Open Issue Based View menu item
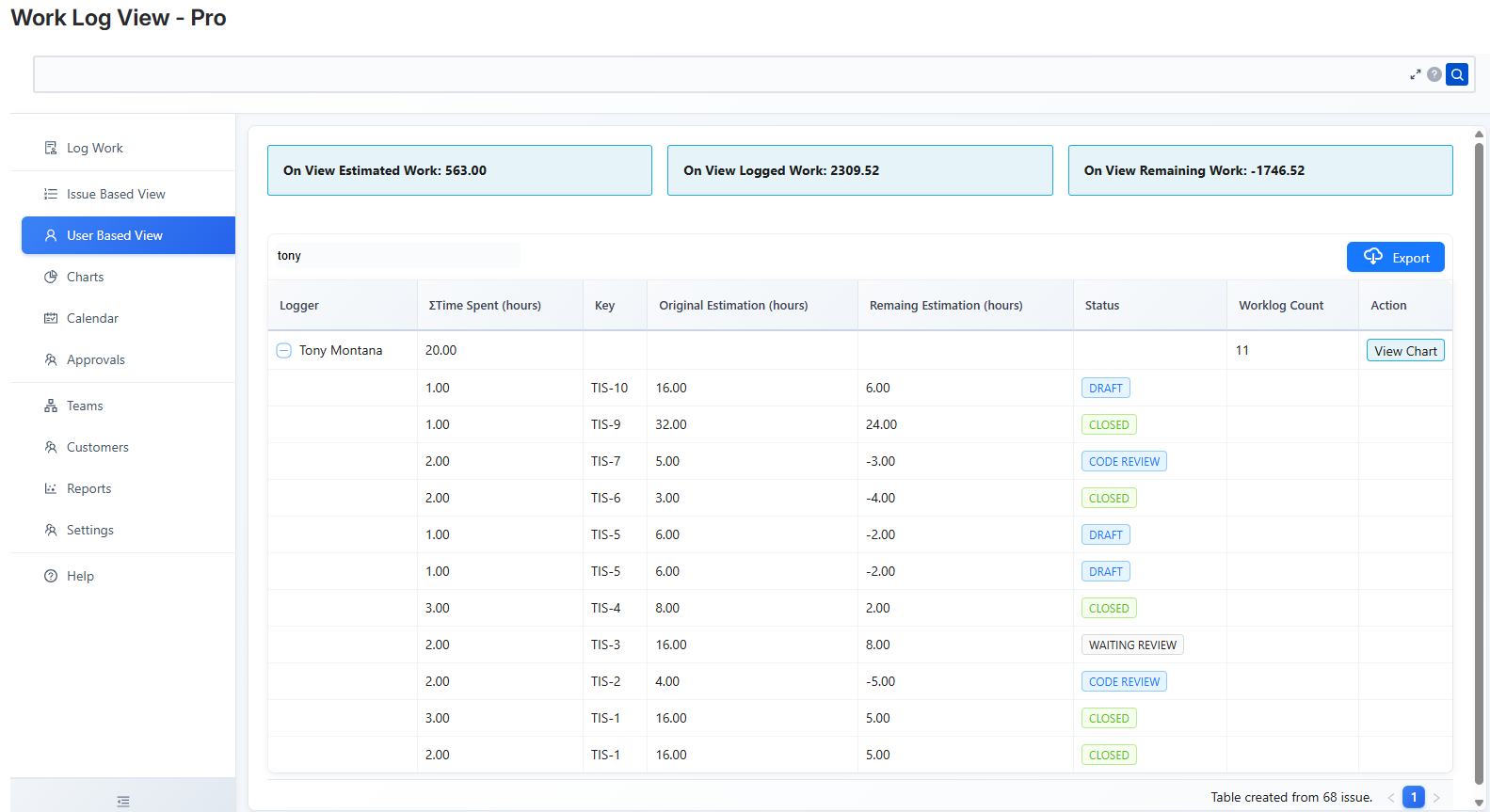Viewport: 1490px width, 812px height. 116,194
